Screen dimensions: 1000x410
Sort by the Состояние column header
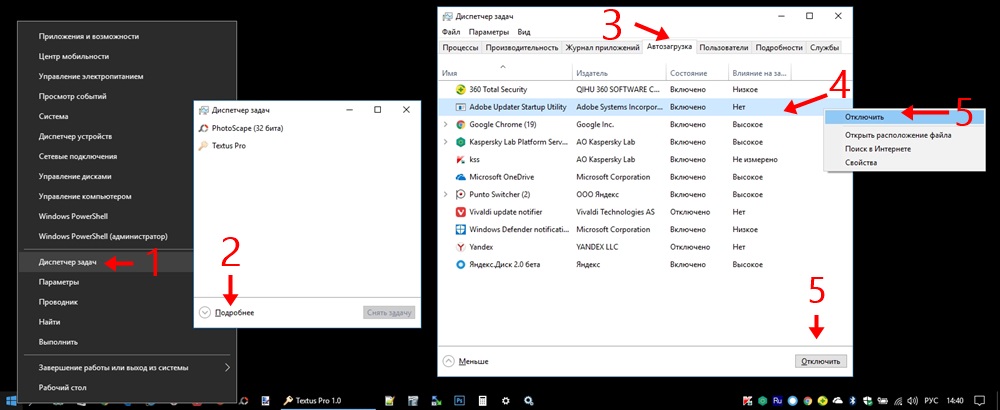pos(688,73)
